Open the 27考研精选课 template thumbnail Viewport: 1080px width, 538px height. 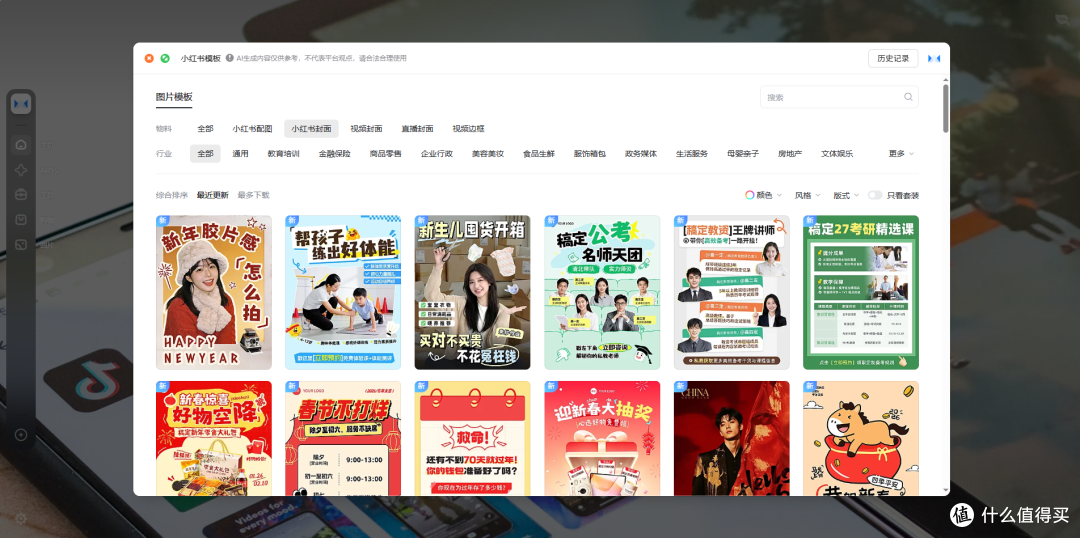click(861, 293)
